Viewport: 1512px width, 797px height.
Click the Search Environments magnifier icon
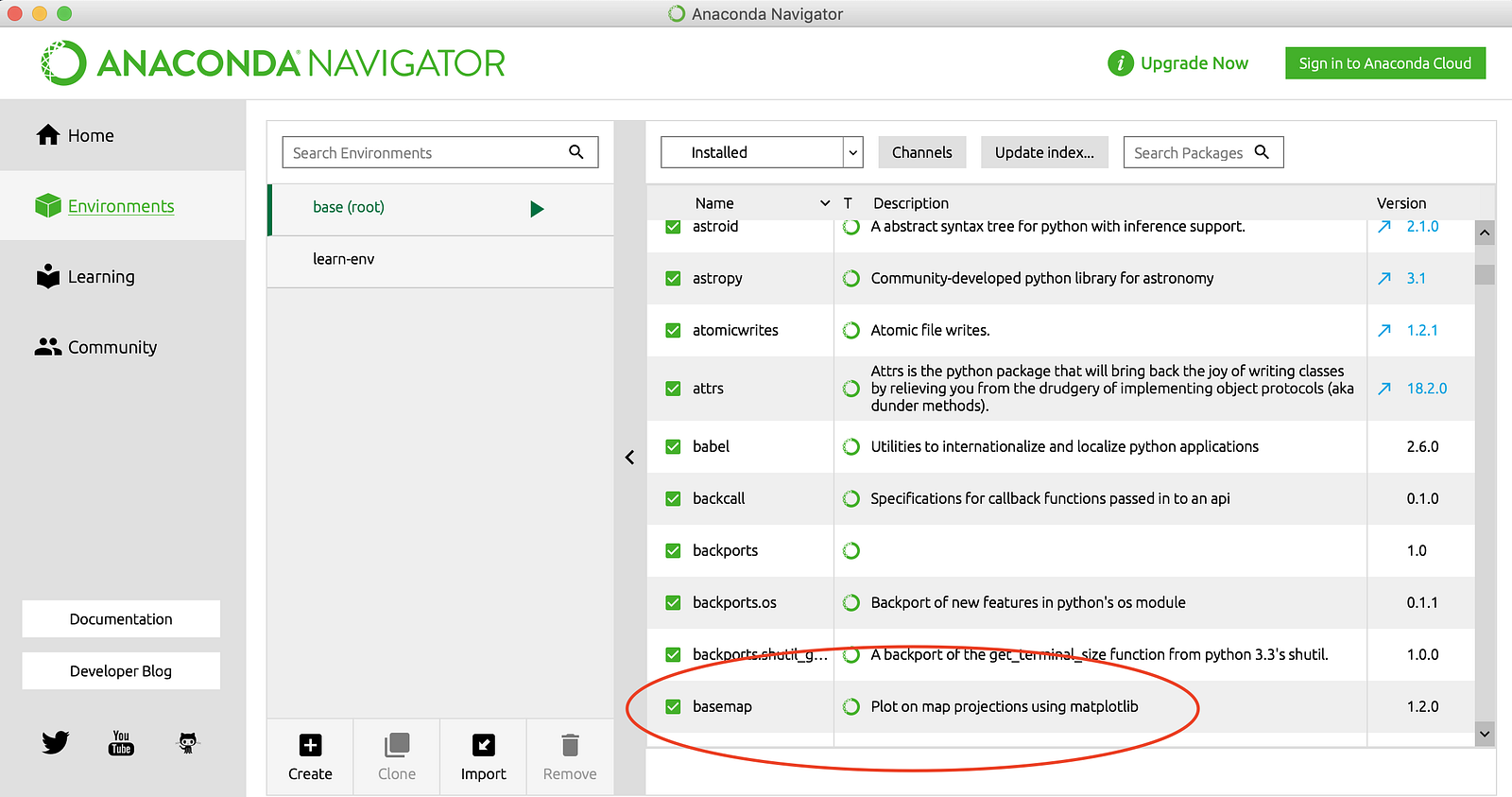coord(576,152)
